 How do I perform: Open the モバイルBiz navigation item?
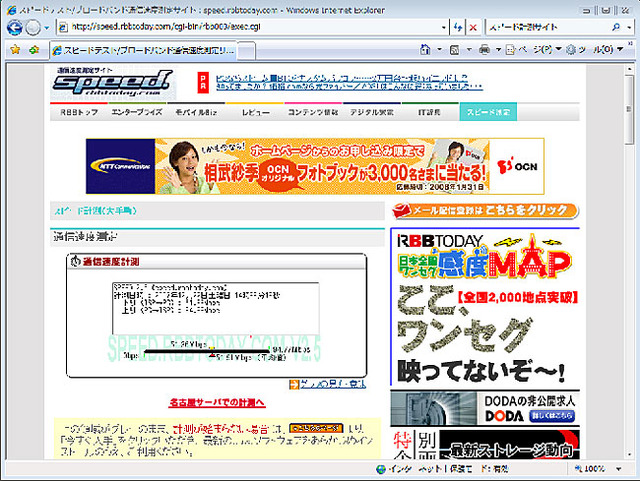pos(196,112)
